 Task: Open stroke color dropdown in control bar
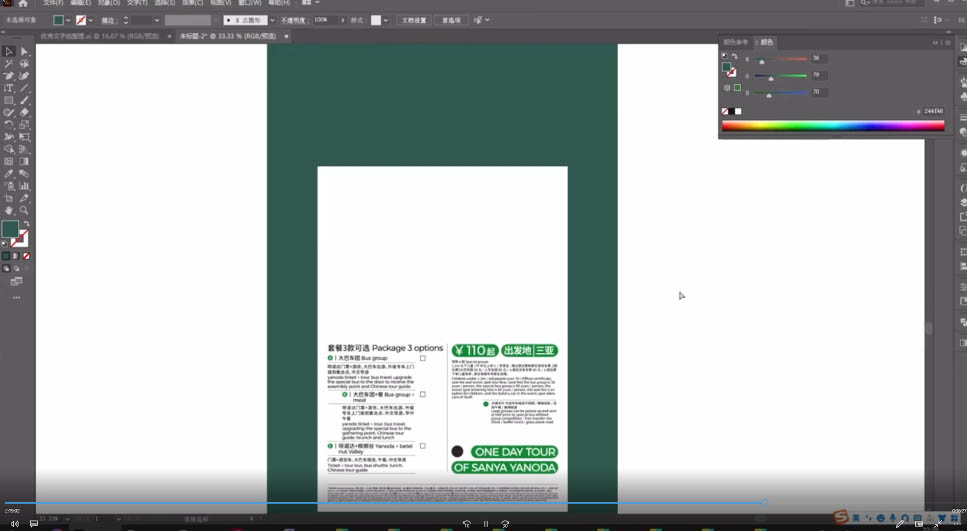(91, 20)
